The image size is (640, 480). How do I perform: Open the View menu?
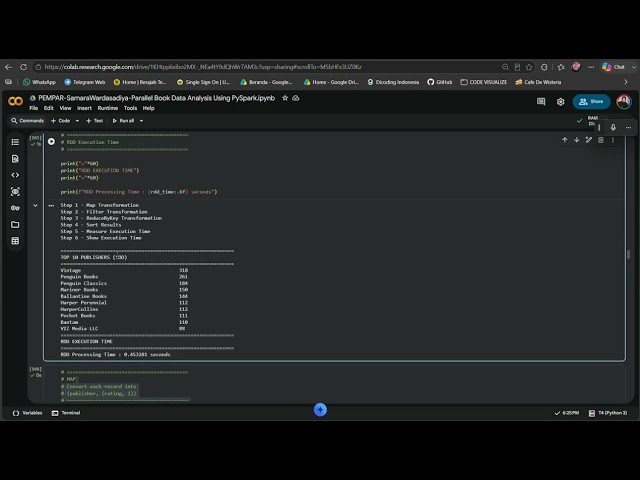65,108
